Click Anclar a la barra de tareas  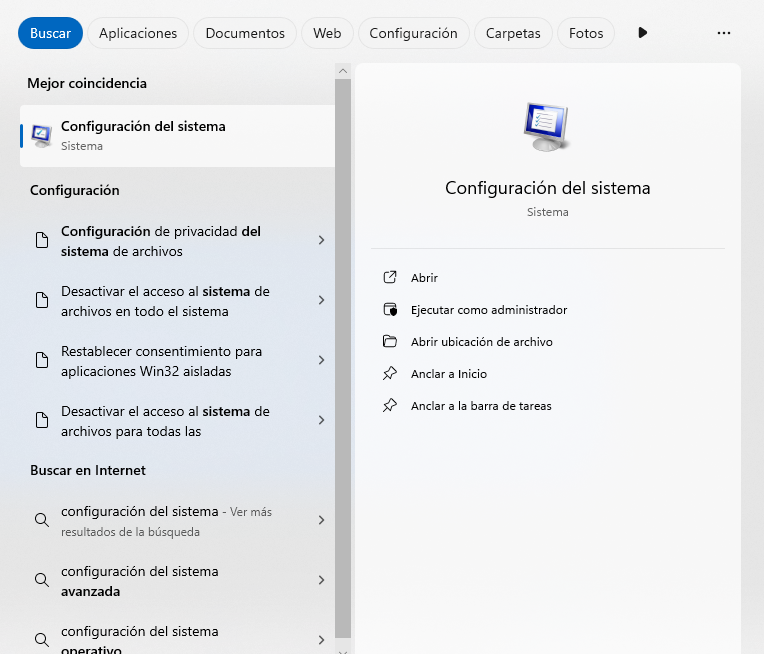pos(481,406)
